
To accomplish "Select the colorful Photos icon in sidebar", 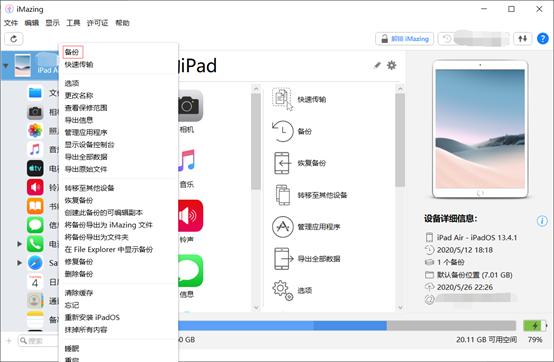I will (x=35, y=131).
